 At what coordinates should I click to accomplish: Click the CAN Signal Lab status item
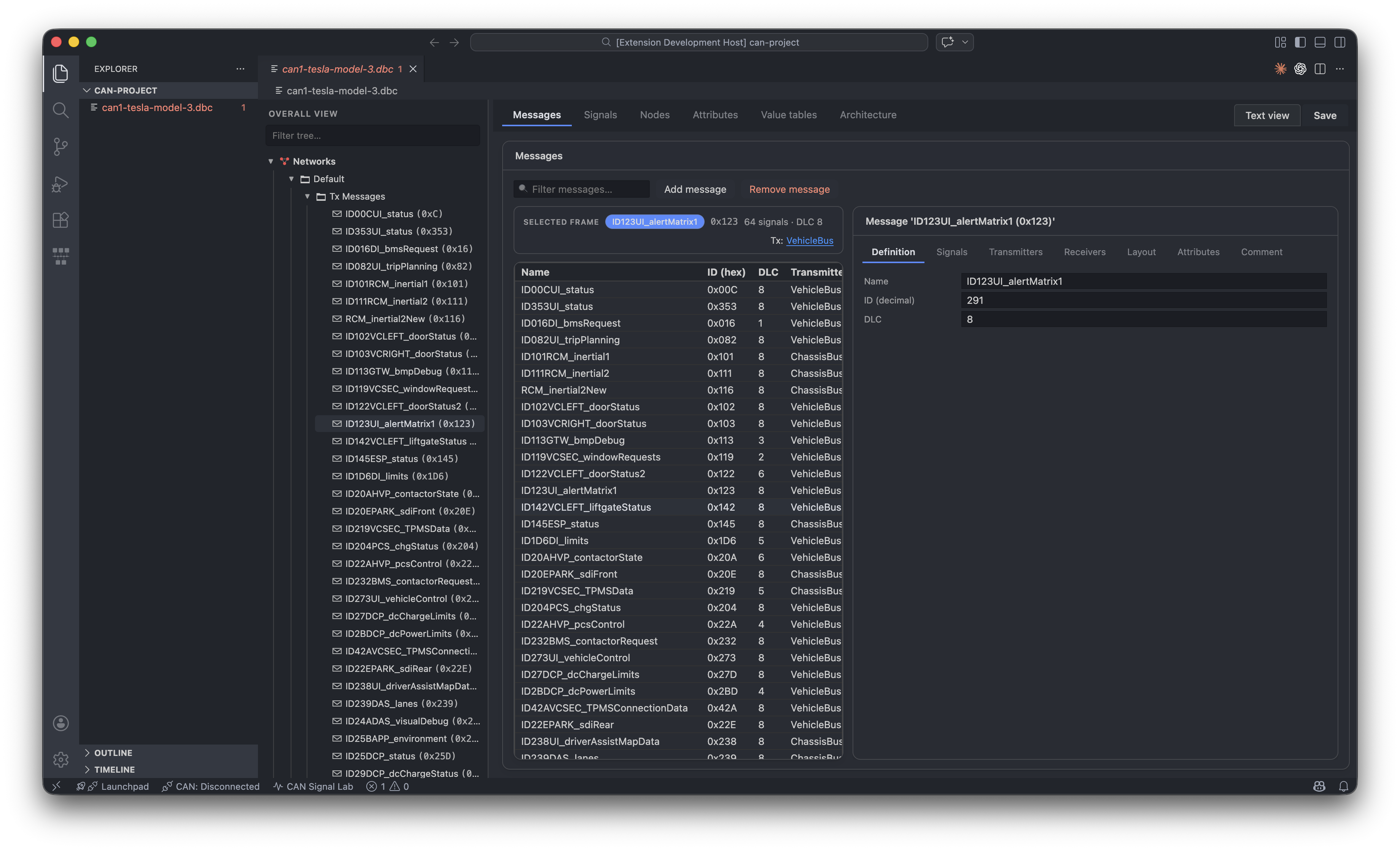(x=313, y=786)
